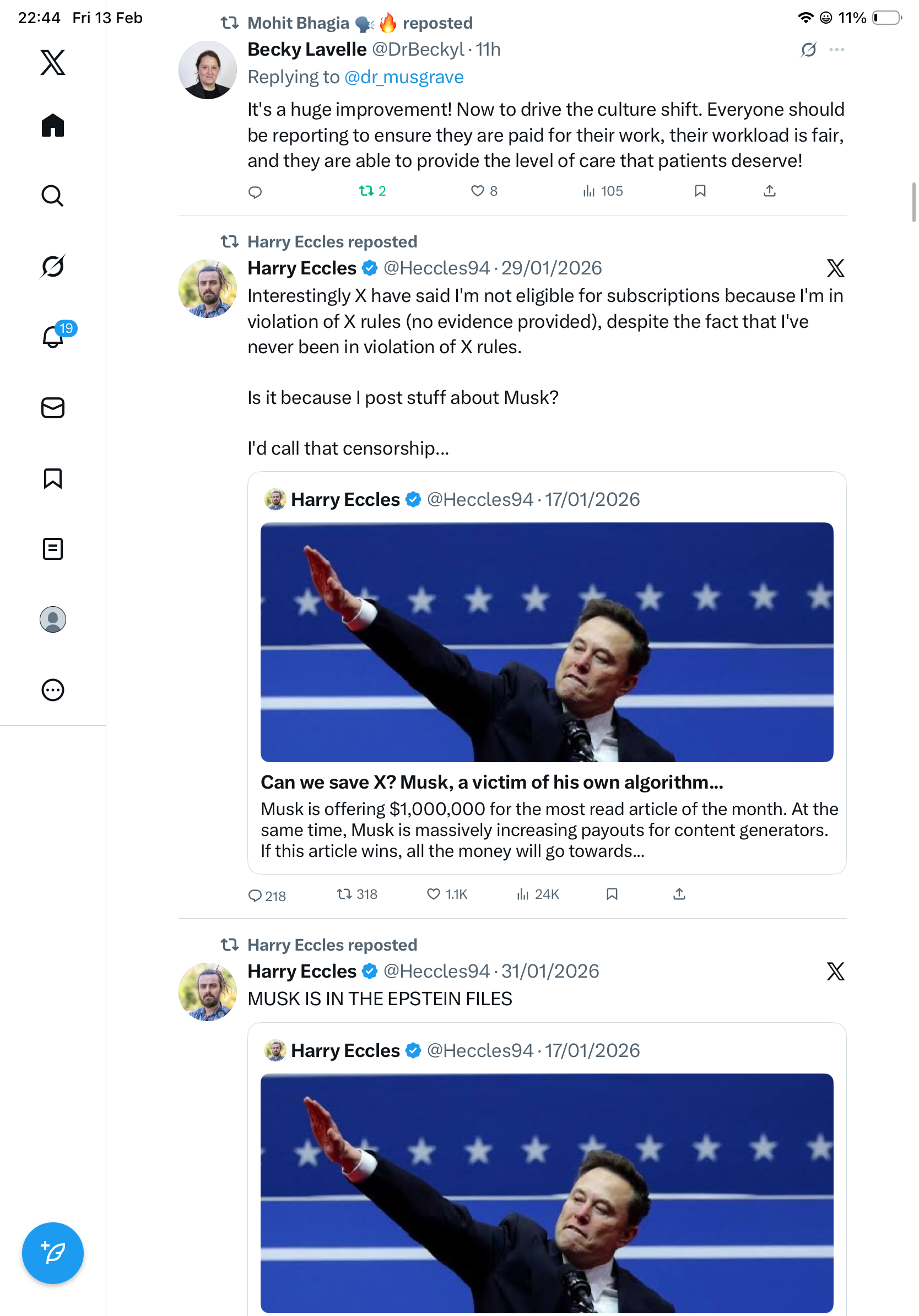Click the page scrollbar on right edge
Screen dimensions: 919x1316
[x=914, y=202]
